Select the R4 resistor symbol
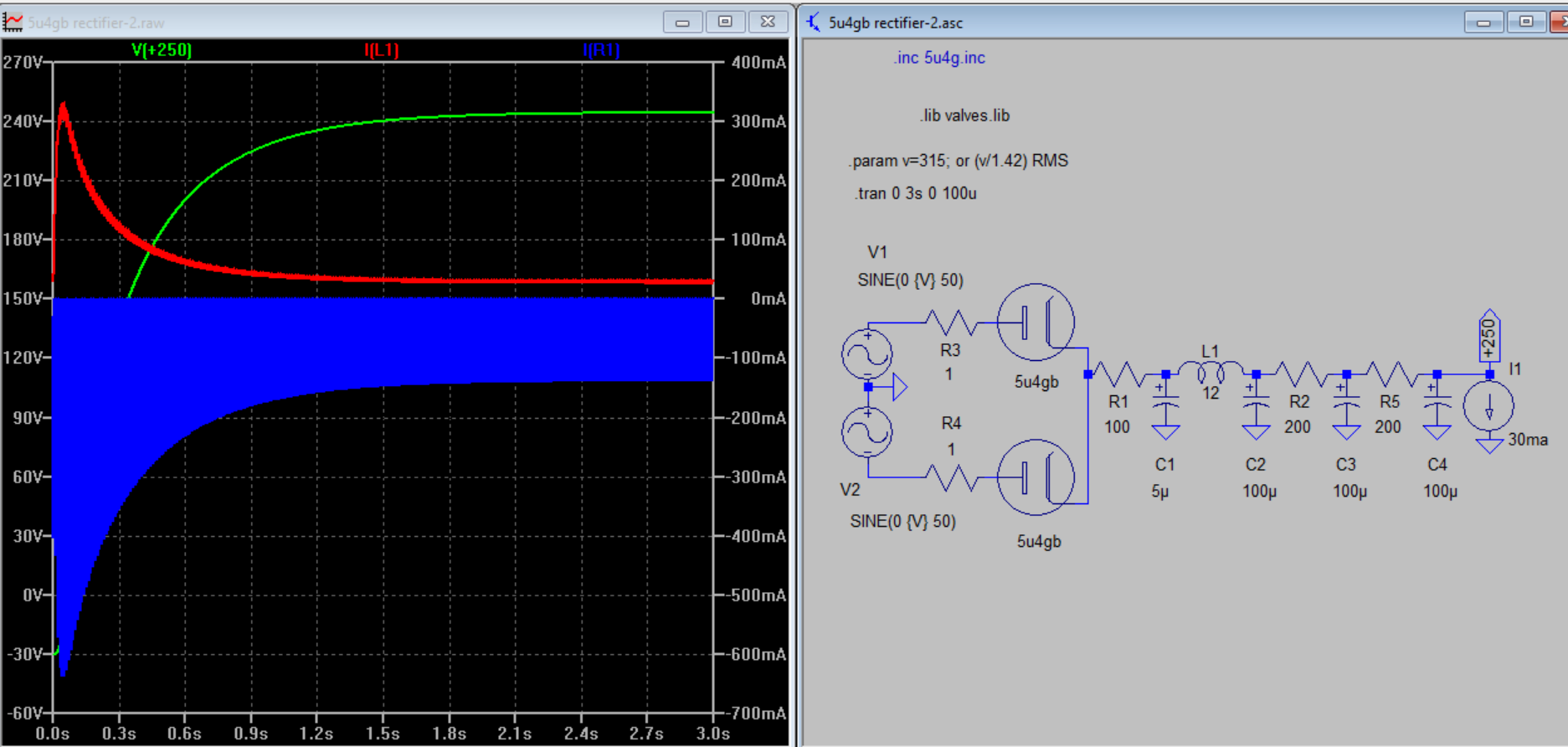1568x747 pixels. tap(951, 478)
